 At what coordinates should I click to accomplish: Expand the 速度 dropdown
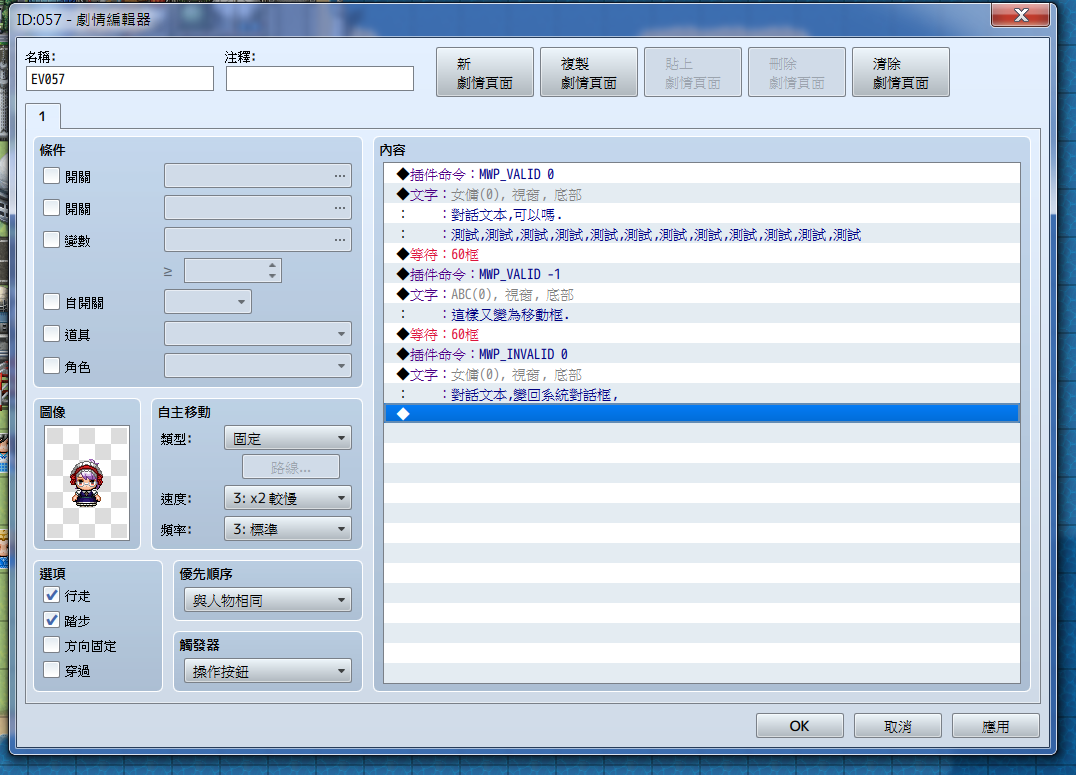pos(288,498)
